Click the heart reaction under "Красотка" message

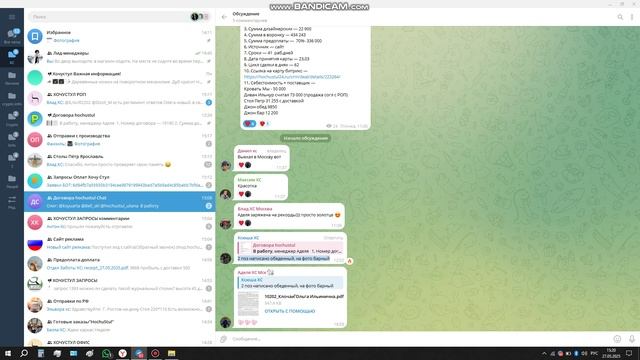(x=241, y=194)
